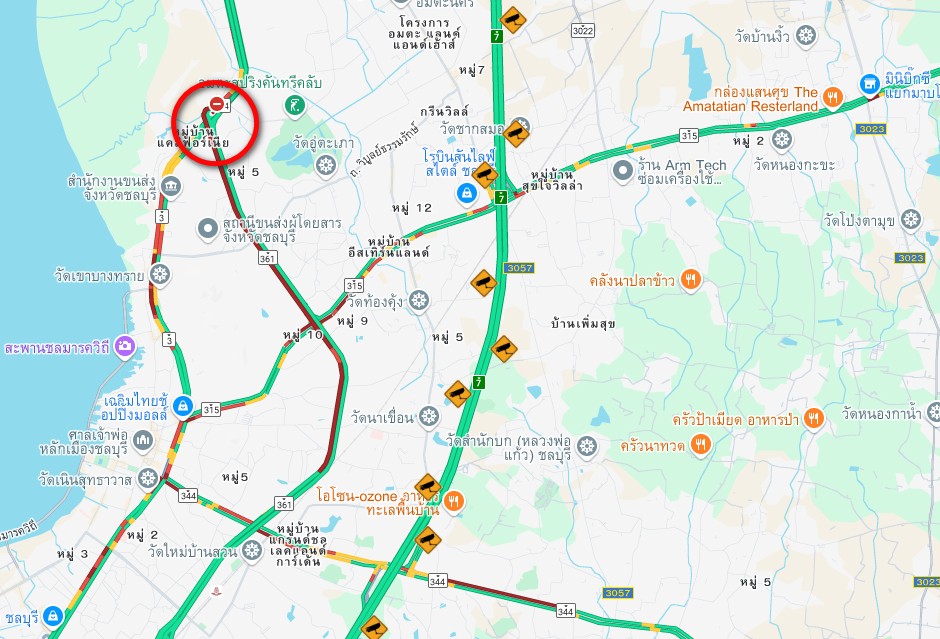The image size is (940, 639).
Task: Select the สะพานชลมารควิถี camera pin
Action: [125, 346]
